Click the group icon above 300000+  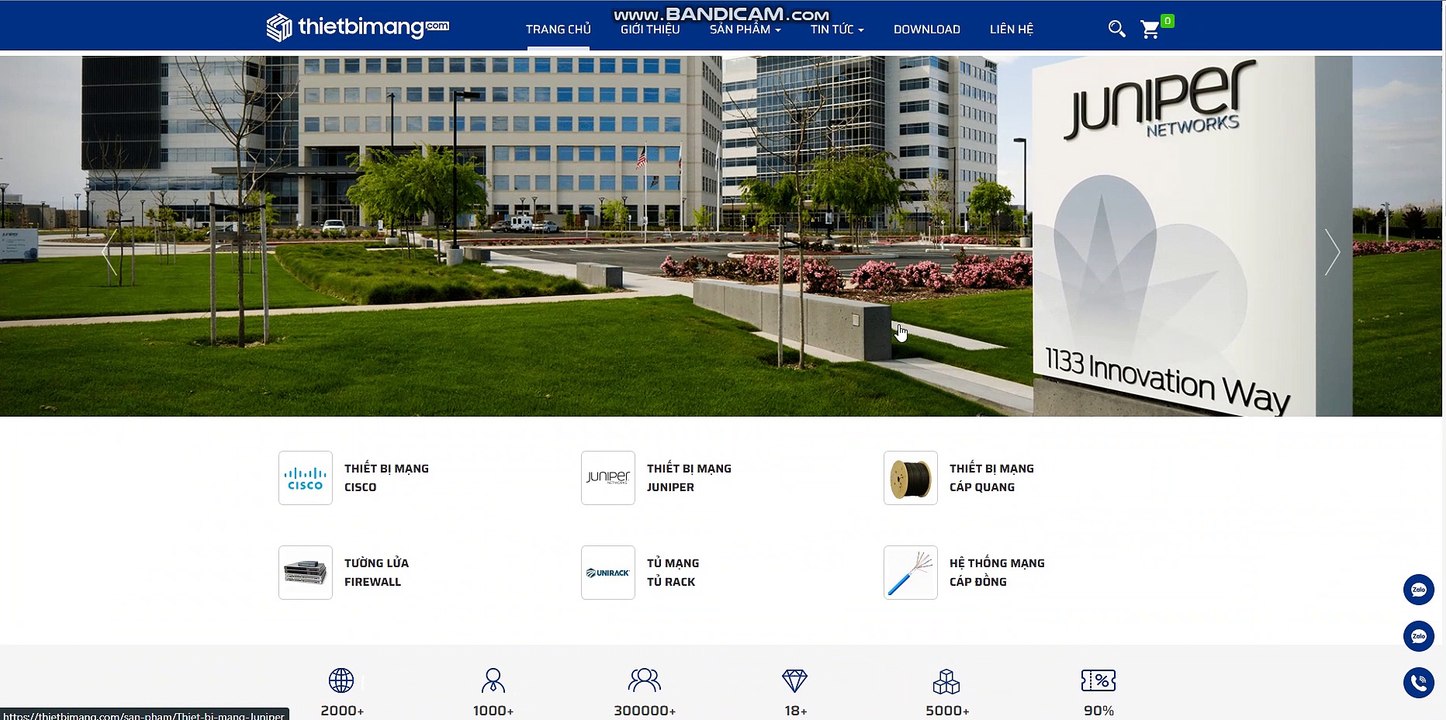[644, 681]
